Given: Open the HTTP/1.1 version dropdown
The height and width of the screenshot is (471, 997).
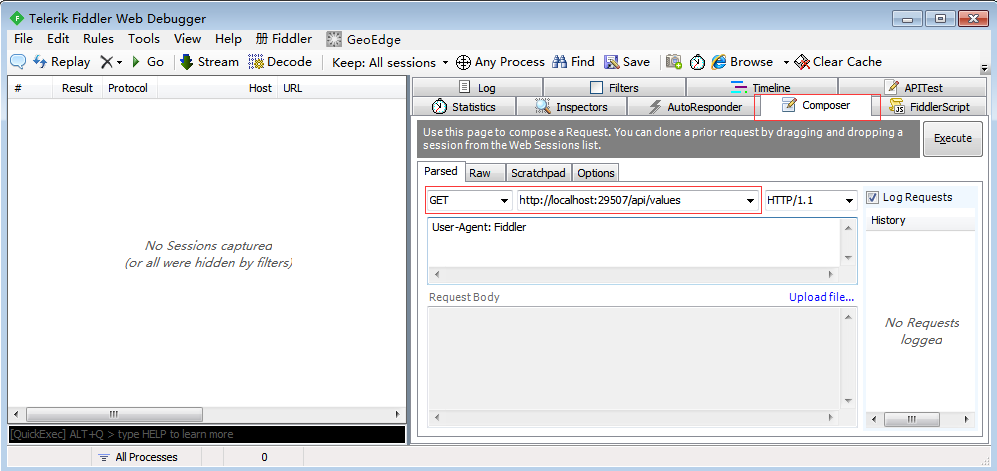Looking at the screenshot, I should click(x=811, y=200).
